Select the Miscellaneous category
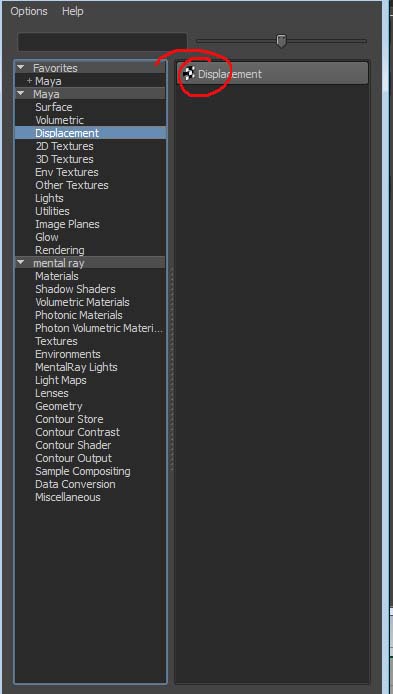The height and width of the screenshot is (694, 393). pos(68,497)
